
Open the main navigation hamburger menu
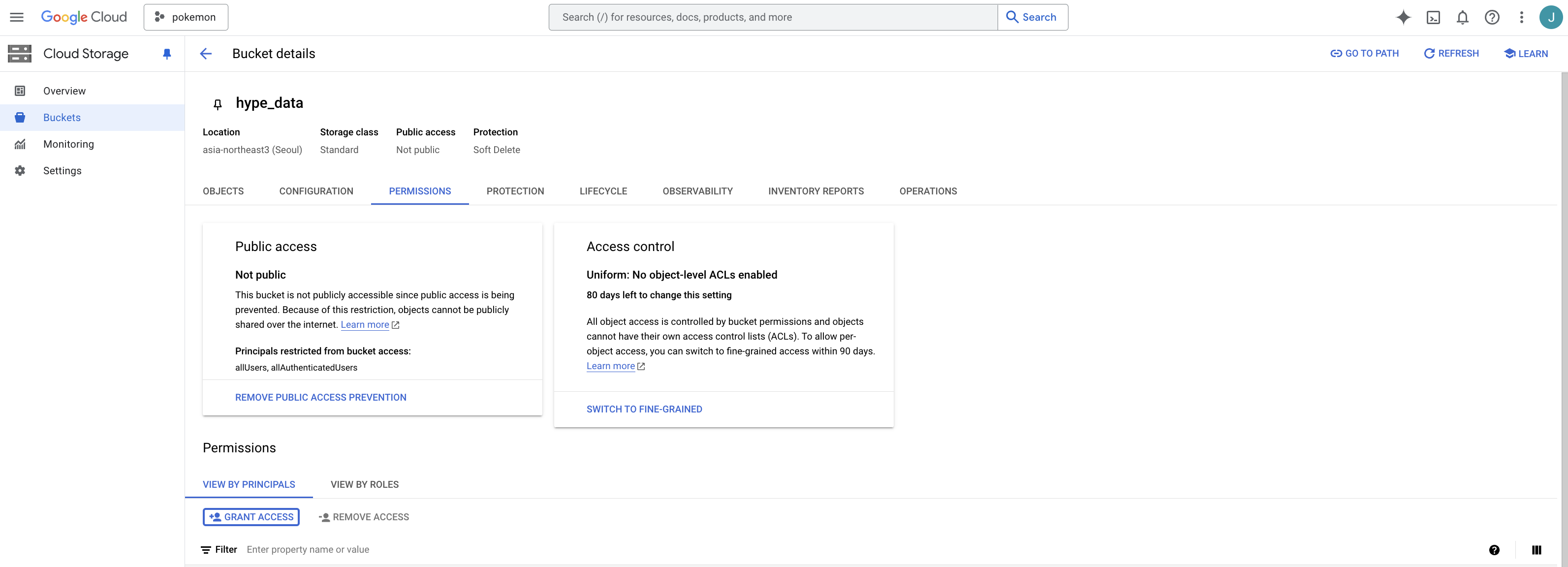17,17
